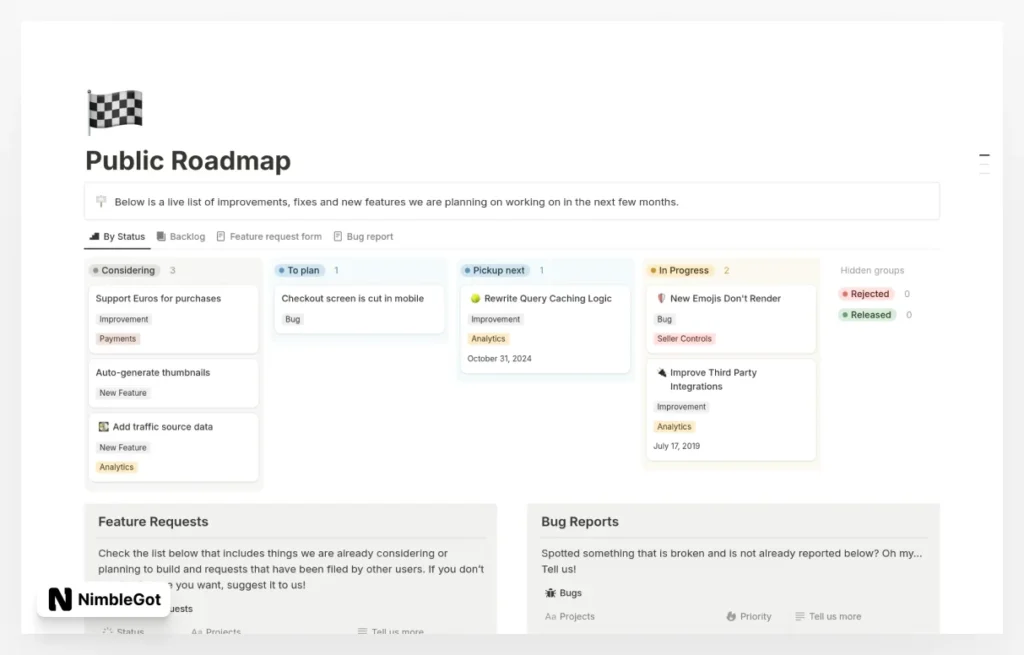Click the flame icon beside Priority
The image size is (1024, 655).
click(731, 617)
